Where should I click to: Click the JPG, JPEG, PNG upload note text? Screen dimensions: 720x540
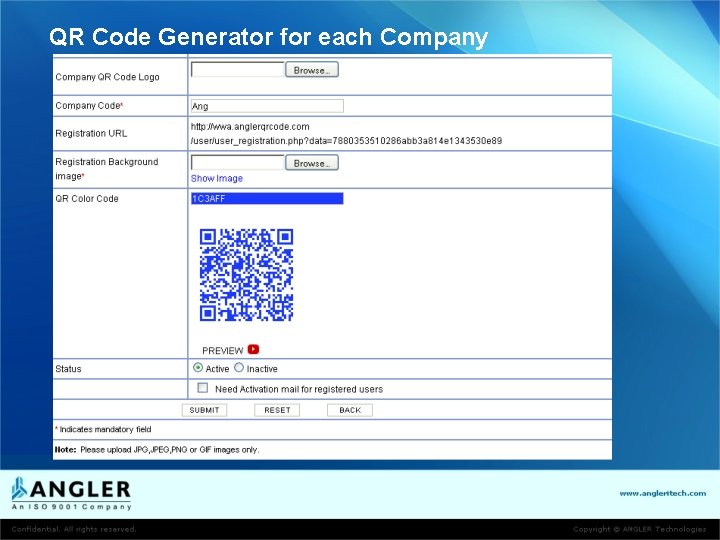coord(157,450)
